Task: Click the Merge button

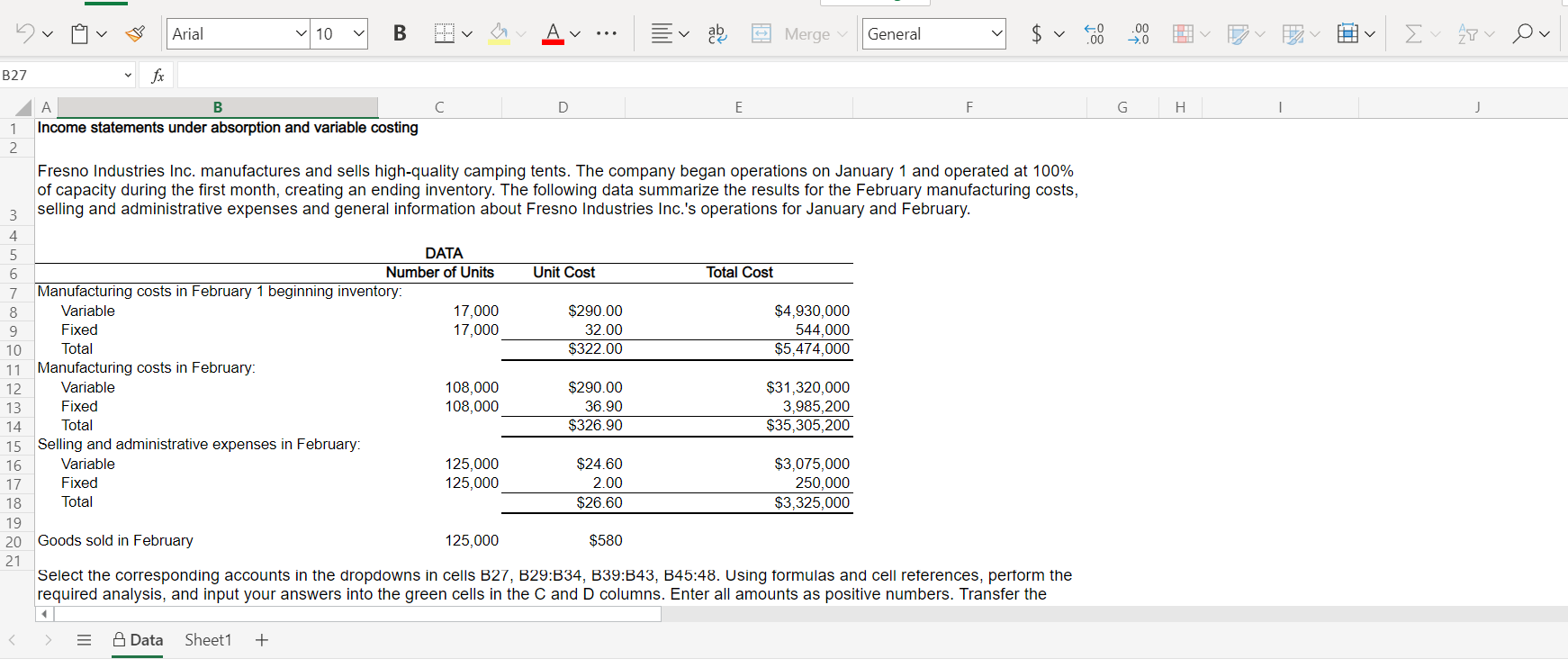Action: pyautogui.click(x=798, y=34)
